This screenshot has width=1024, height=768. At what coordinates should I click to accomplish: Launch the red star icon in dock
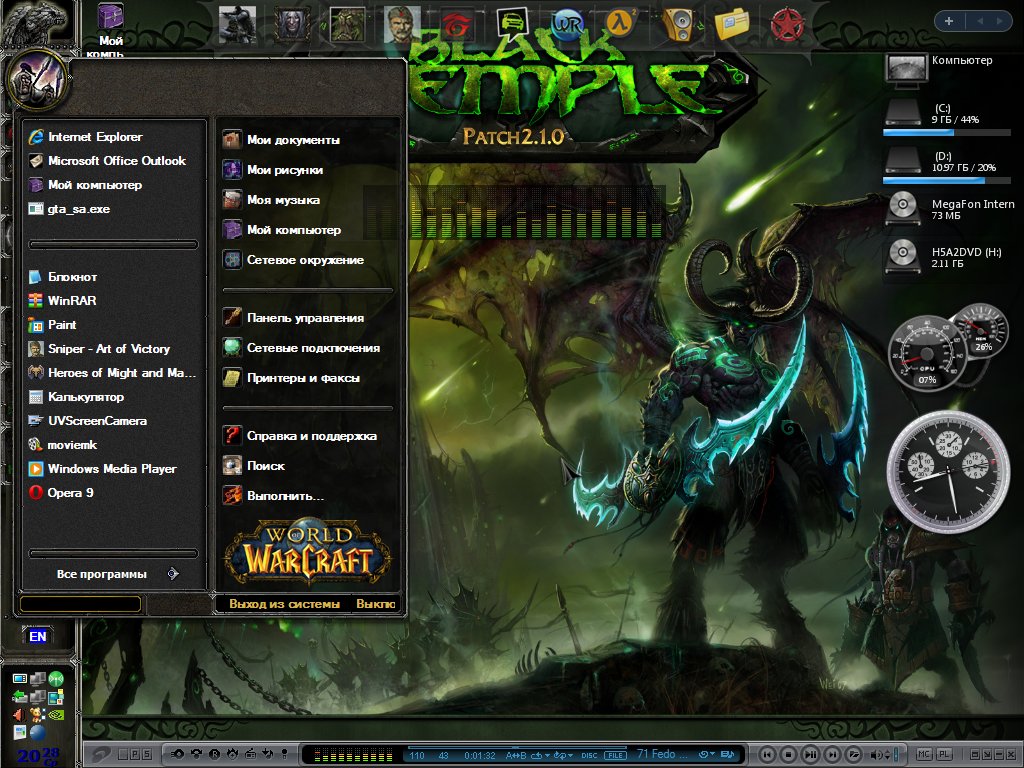787,25
